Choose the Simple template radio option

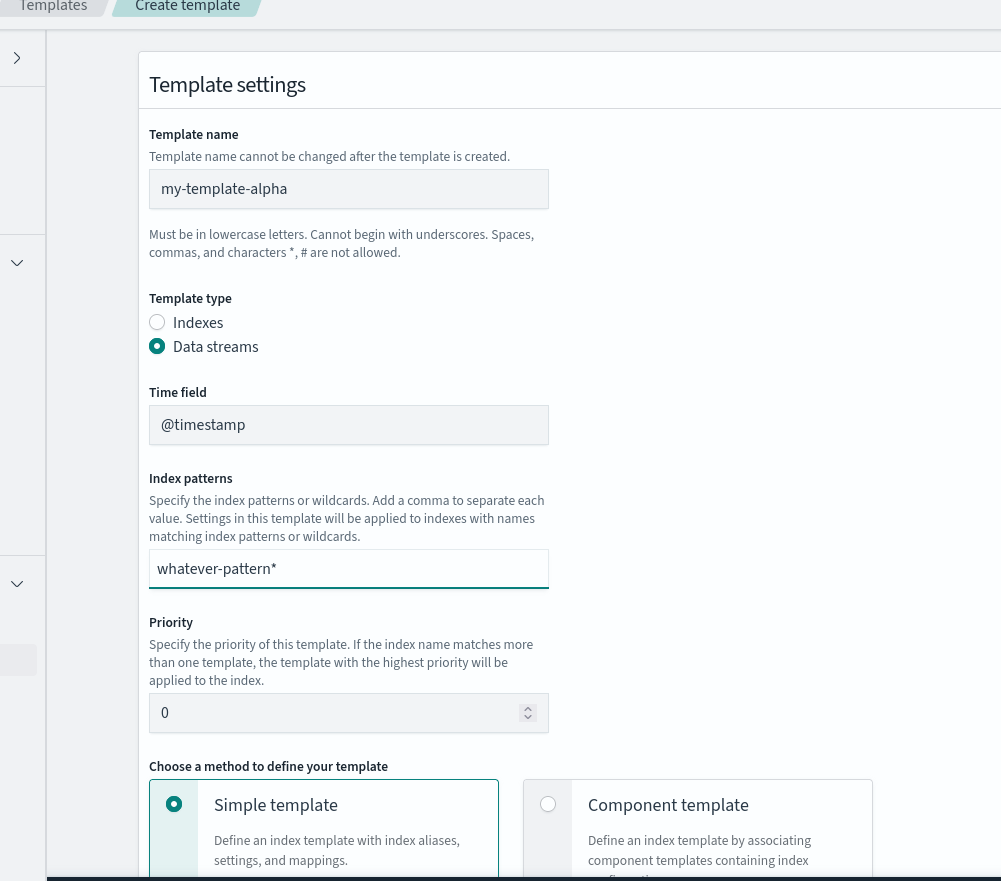174,804
